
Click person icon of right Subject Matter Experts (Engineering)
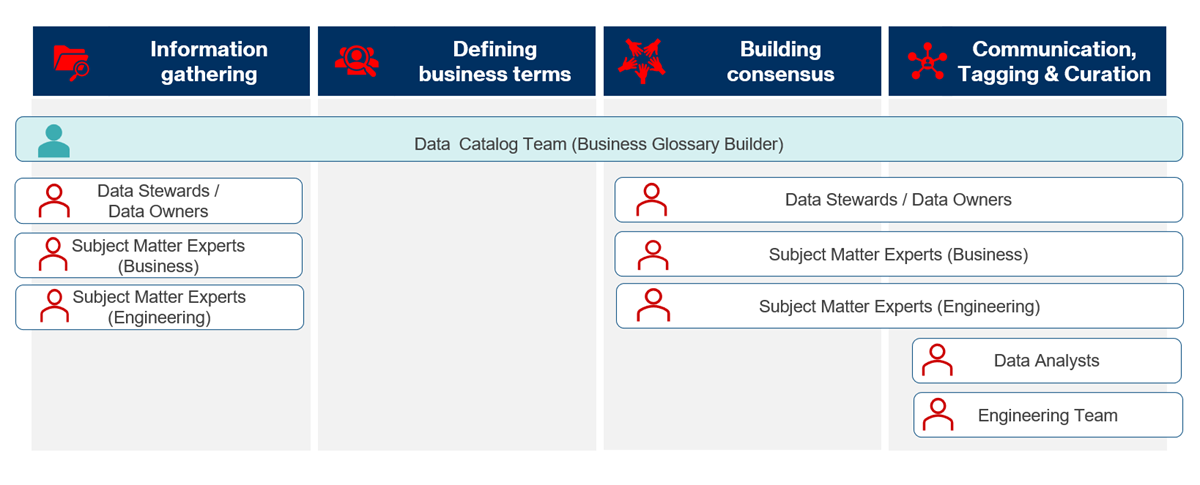652,306
